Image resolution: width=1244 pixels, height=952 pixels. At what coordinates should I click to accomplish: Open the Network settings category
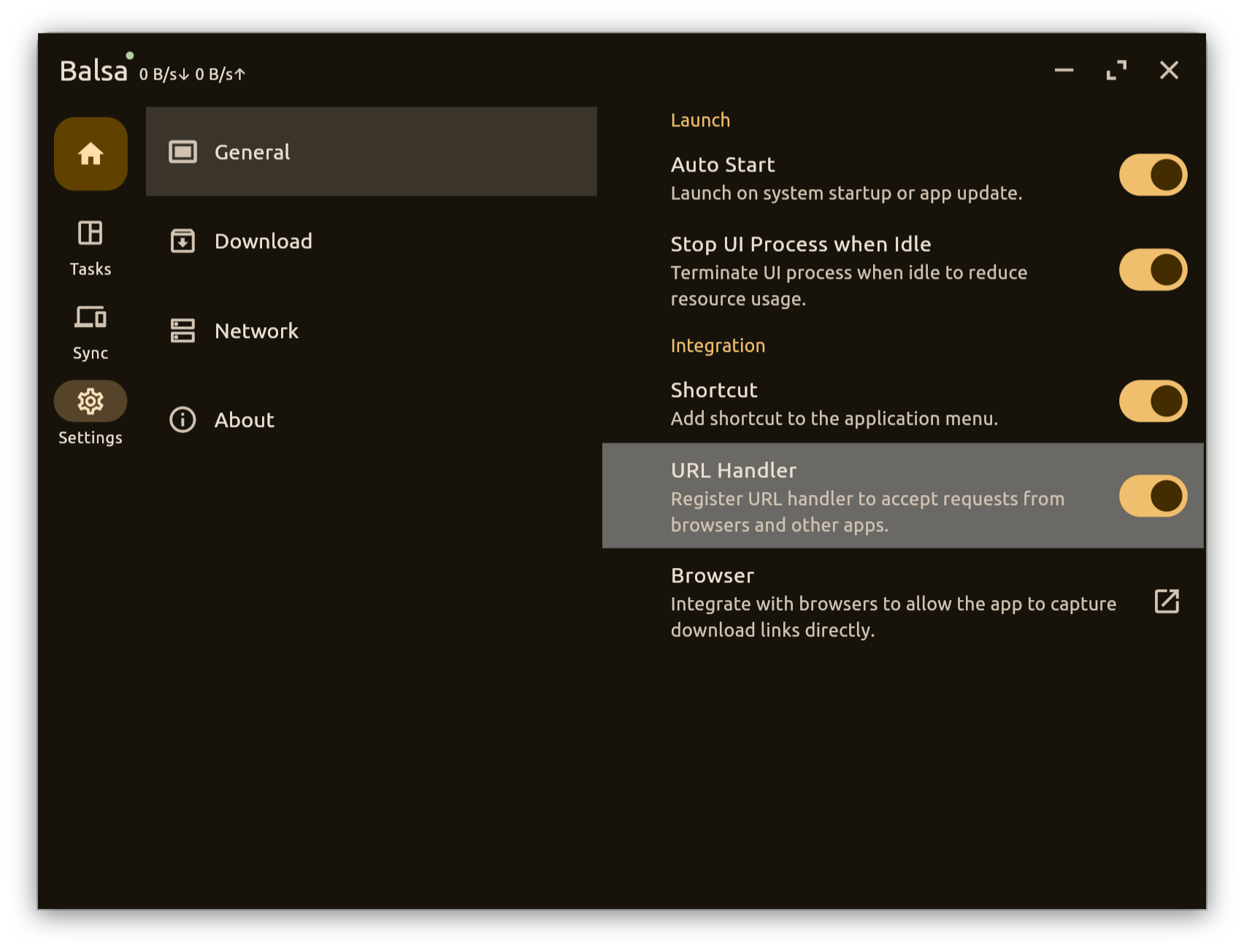pyautogui.click(x=256, y=331)
